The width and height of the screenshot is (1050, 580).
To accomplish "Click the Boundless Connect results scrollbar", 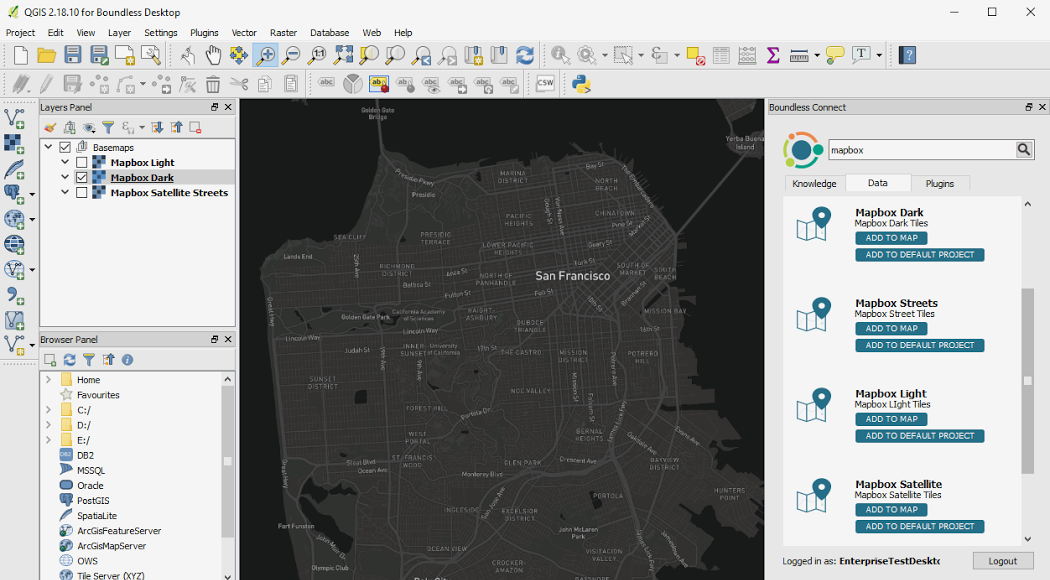I will tap(1028, 380).
